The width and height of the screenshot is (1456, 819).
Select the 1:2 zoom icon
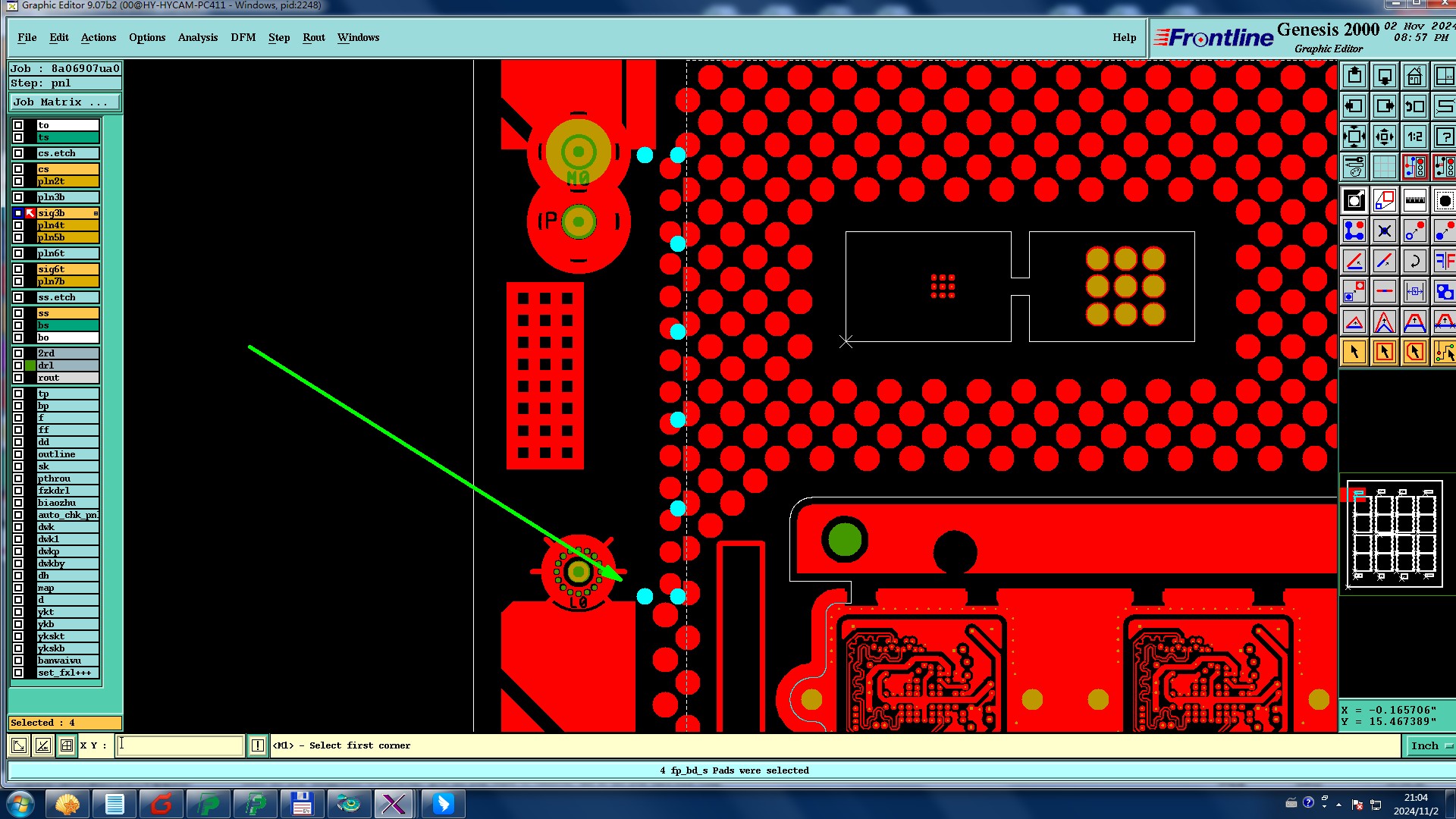pos(1414,137)
